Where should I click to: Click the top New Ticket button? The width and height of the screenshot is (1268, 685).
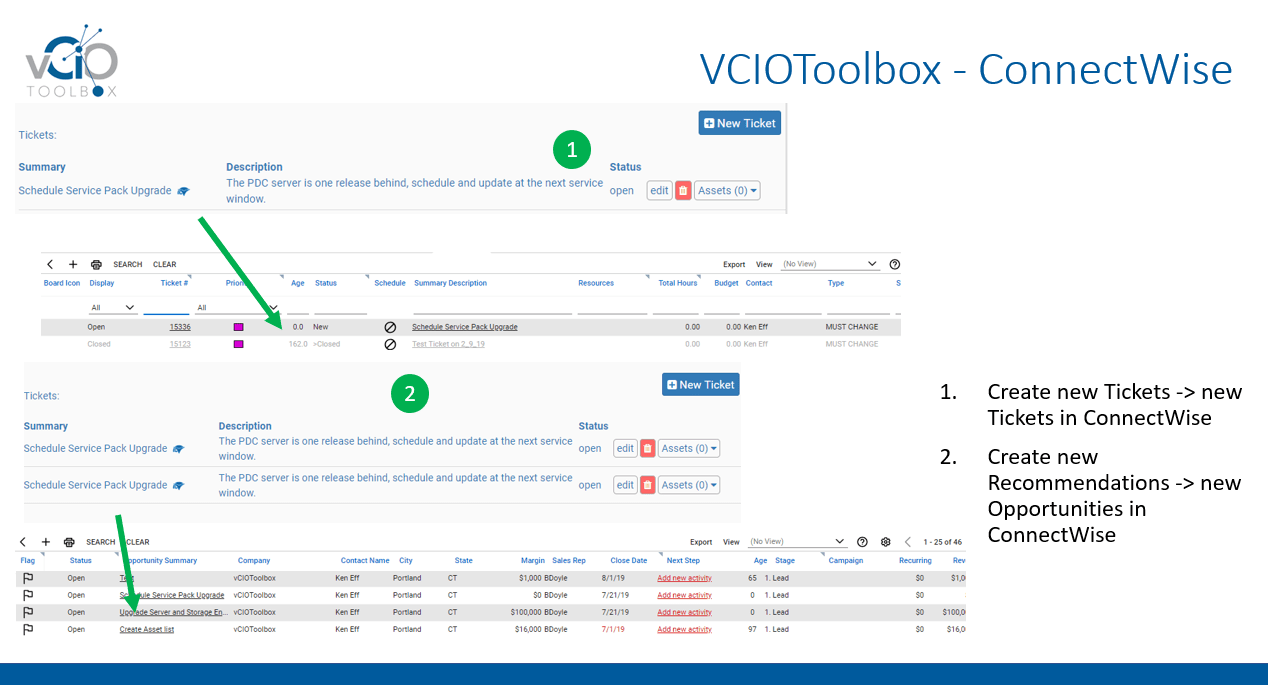[x=739, y=123]
